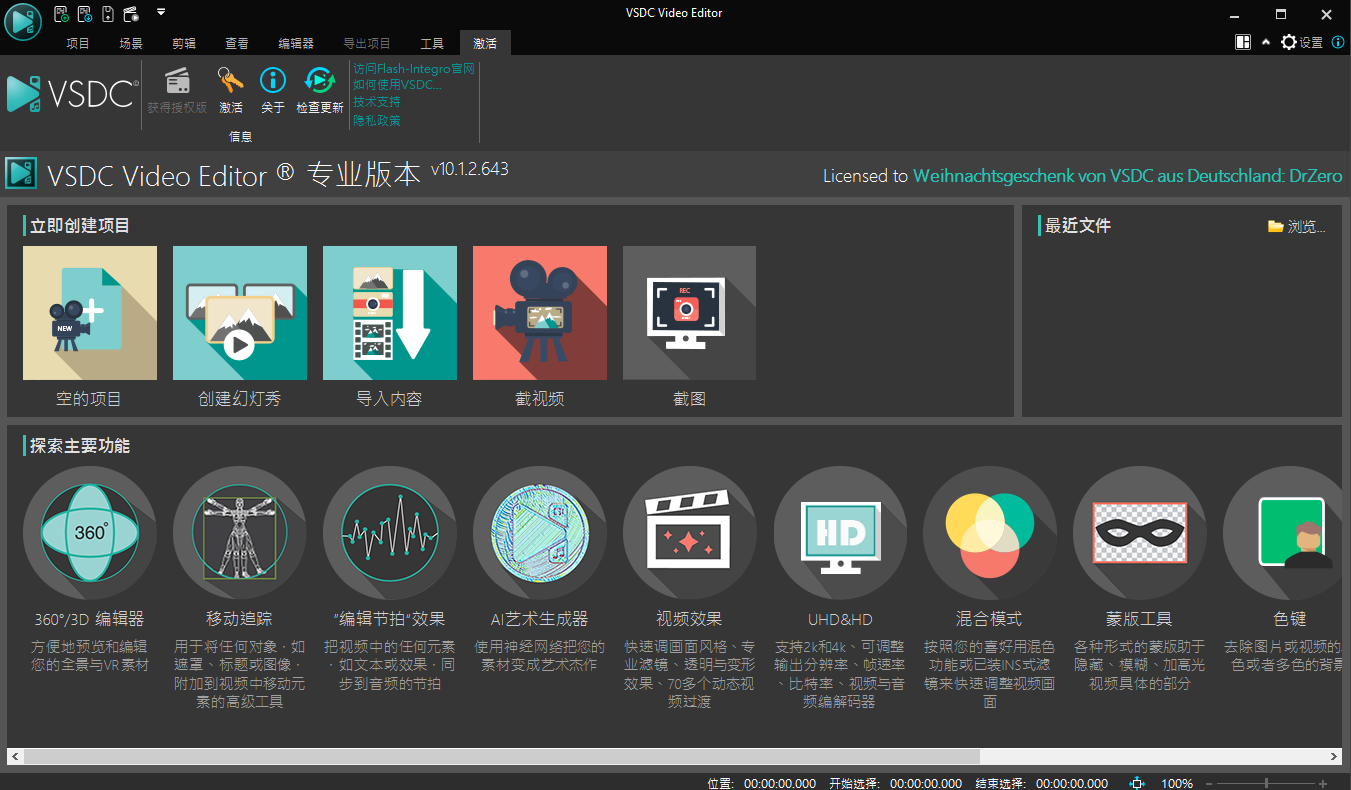Viewport: 1351px width, 790px height.
Task: Open the 访问Flash-Integro官网 link
Action: pos(414,69)
